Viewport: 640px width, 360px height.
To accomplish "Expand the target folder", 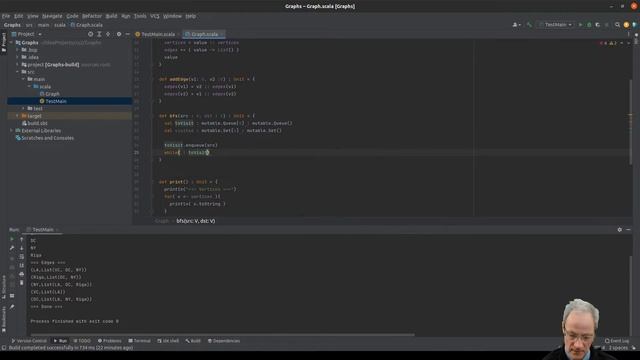I will click(18, 116).
